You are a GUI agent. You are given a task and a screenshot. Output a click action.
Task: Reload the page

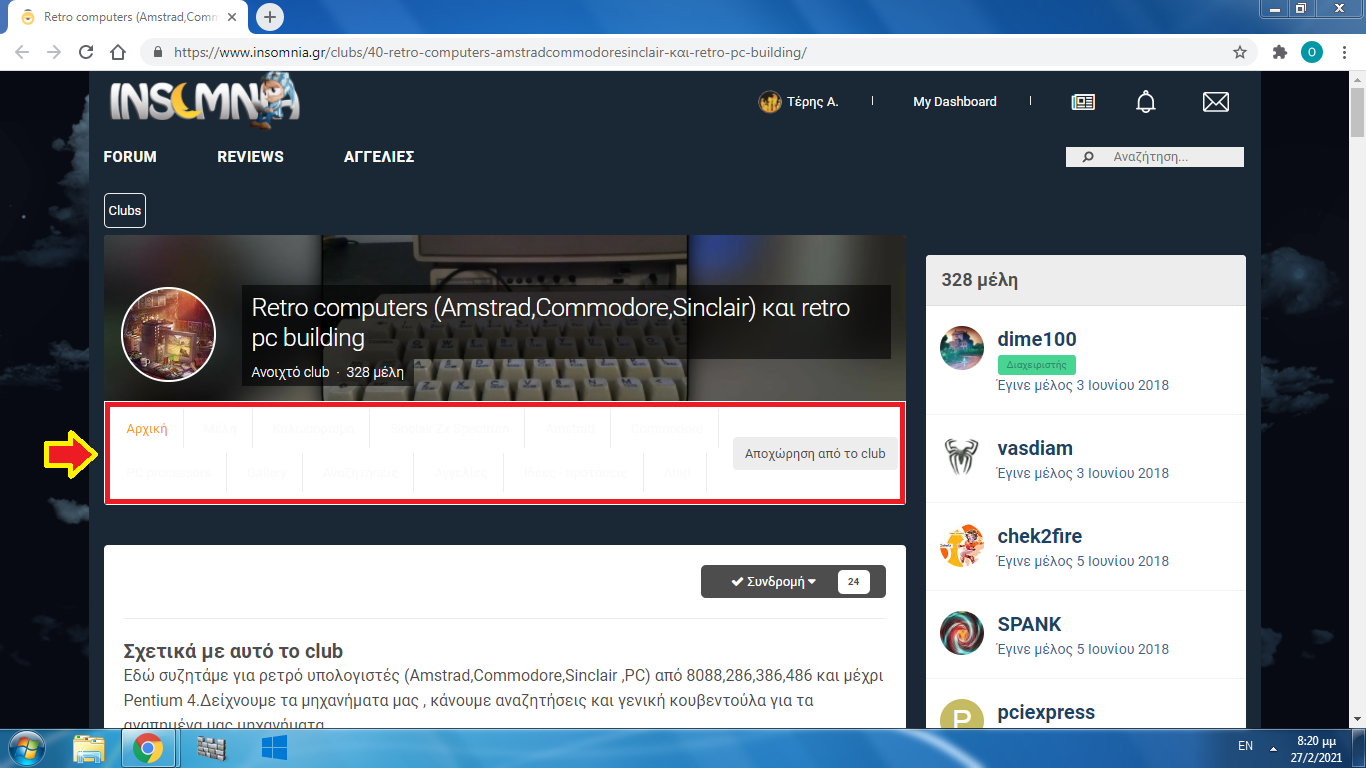point(86,52)
